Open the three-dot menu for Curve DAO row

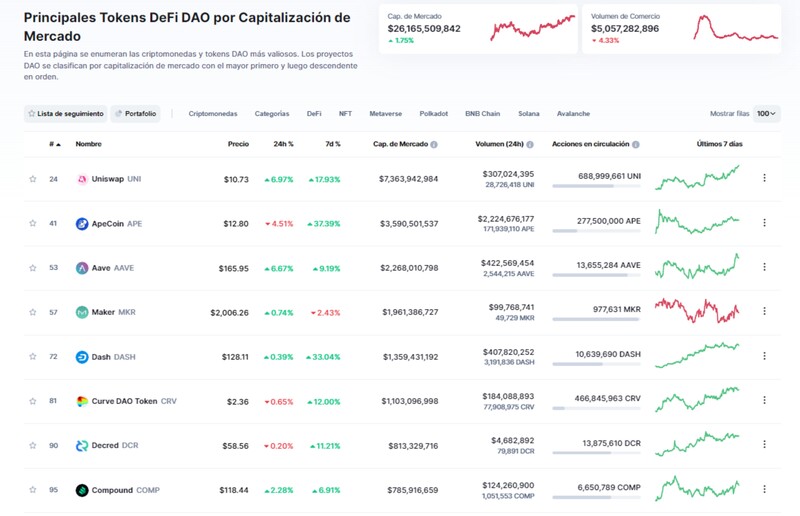764,400
